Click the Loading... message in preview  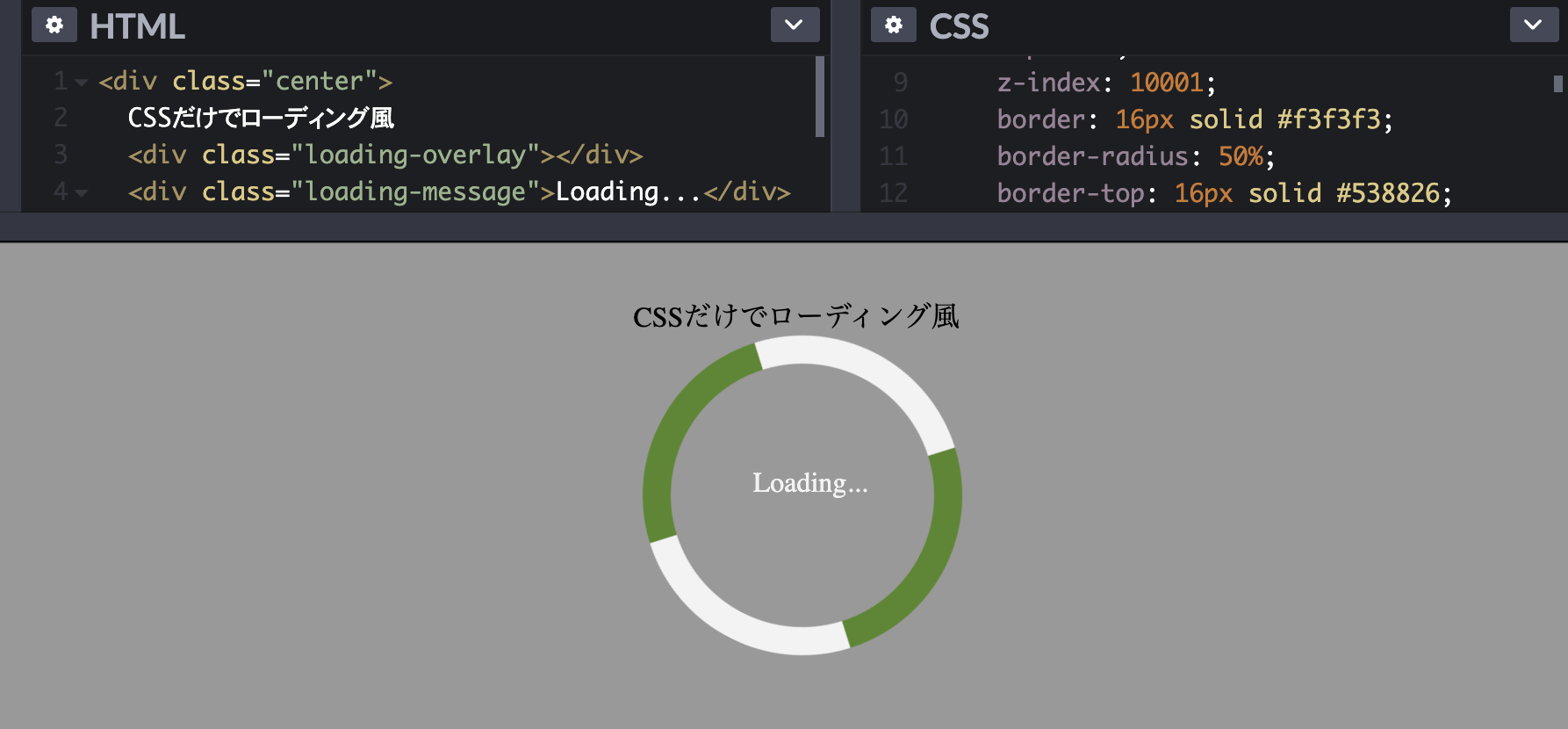809,483
